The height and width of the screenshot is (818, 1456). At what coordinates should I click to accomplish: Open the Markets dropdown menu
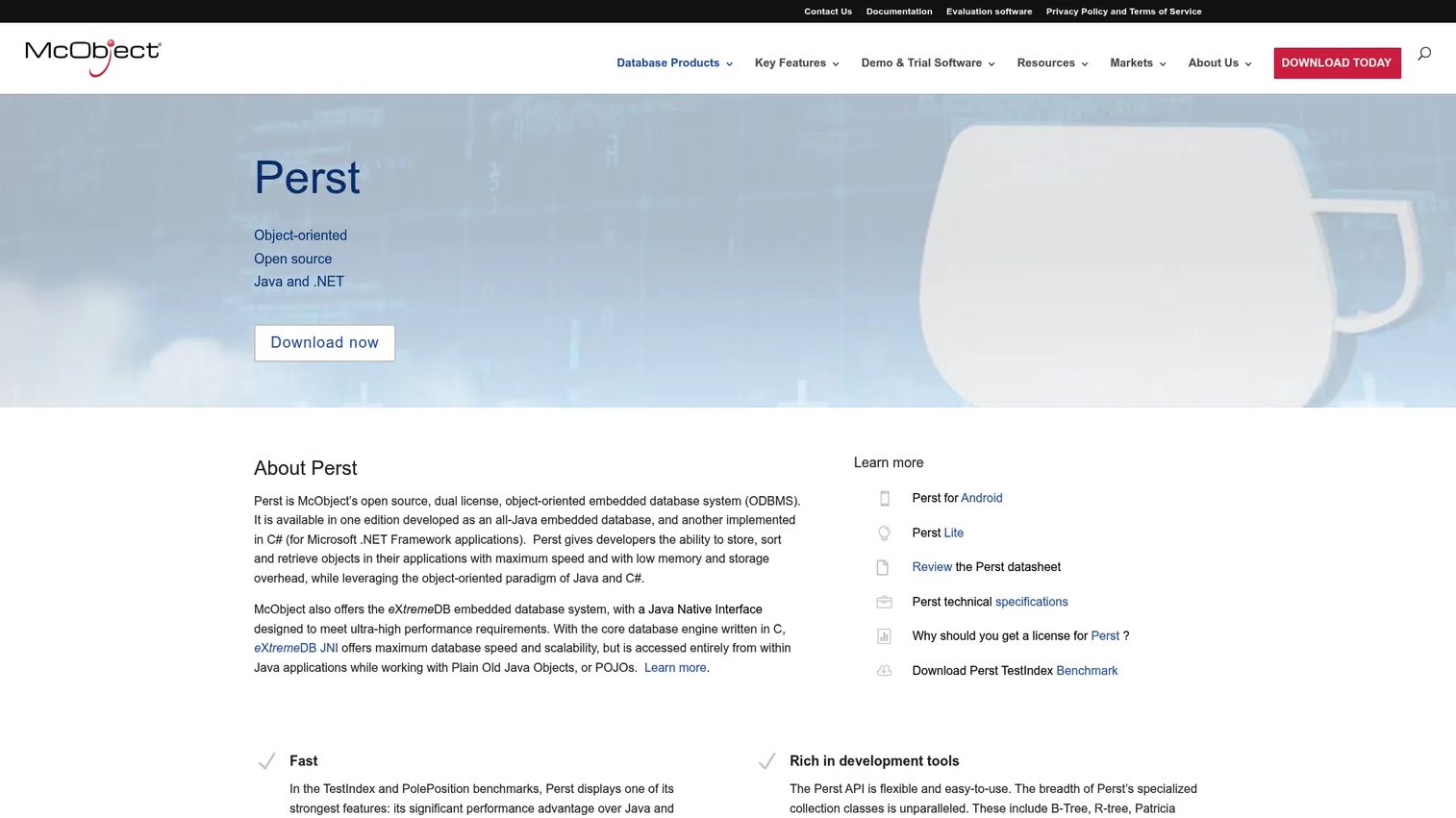tap(1138, 63)
